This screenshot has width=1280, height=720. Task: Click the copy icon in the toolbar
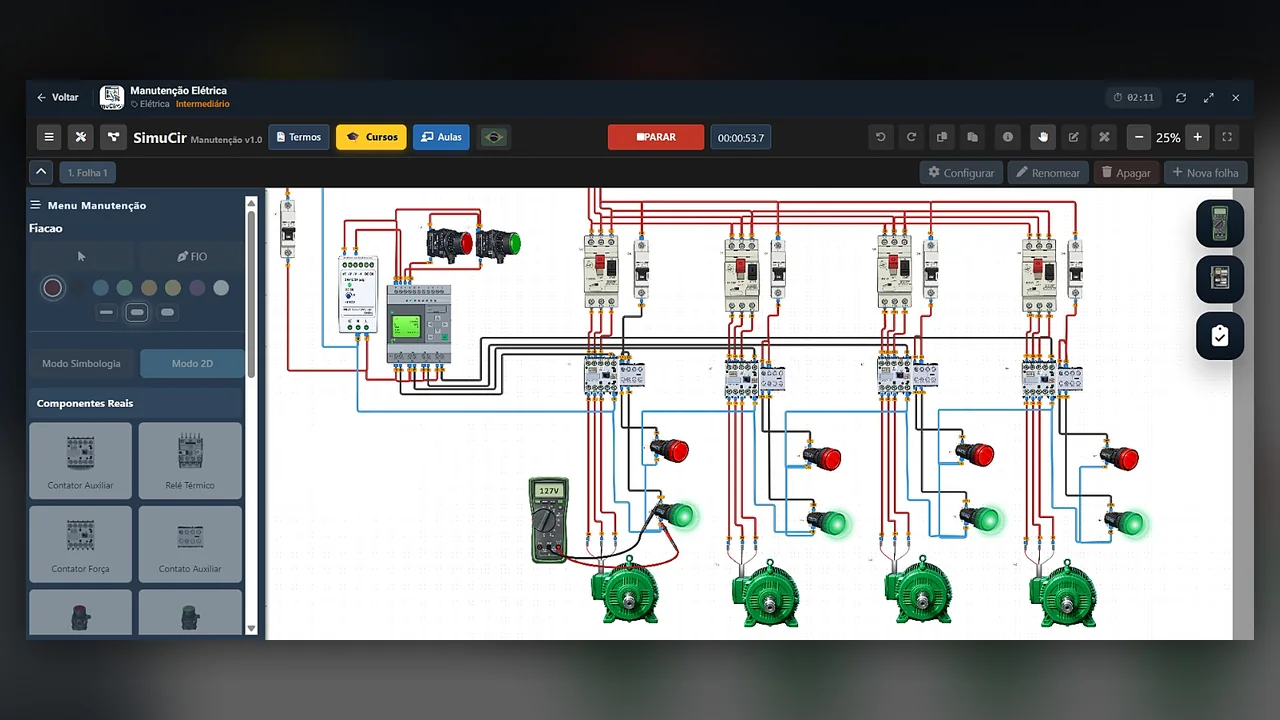tap(942, 137)
